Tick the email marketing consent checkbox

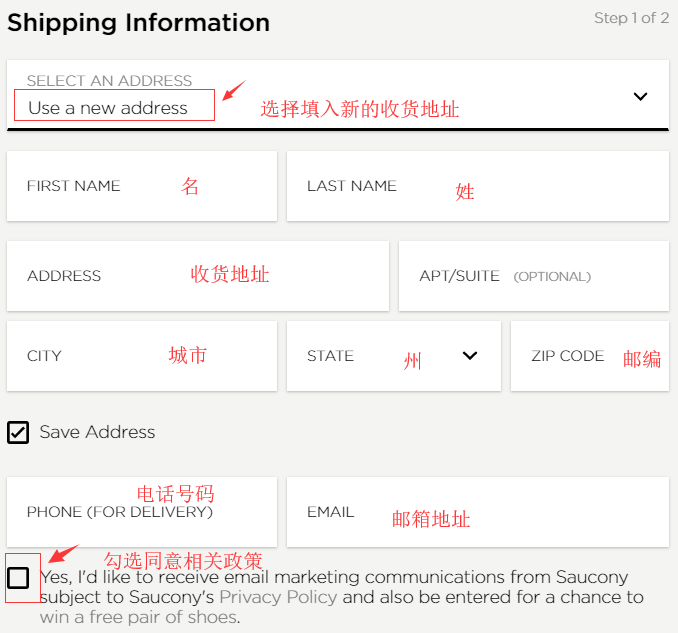[x=18, y=577]
